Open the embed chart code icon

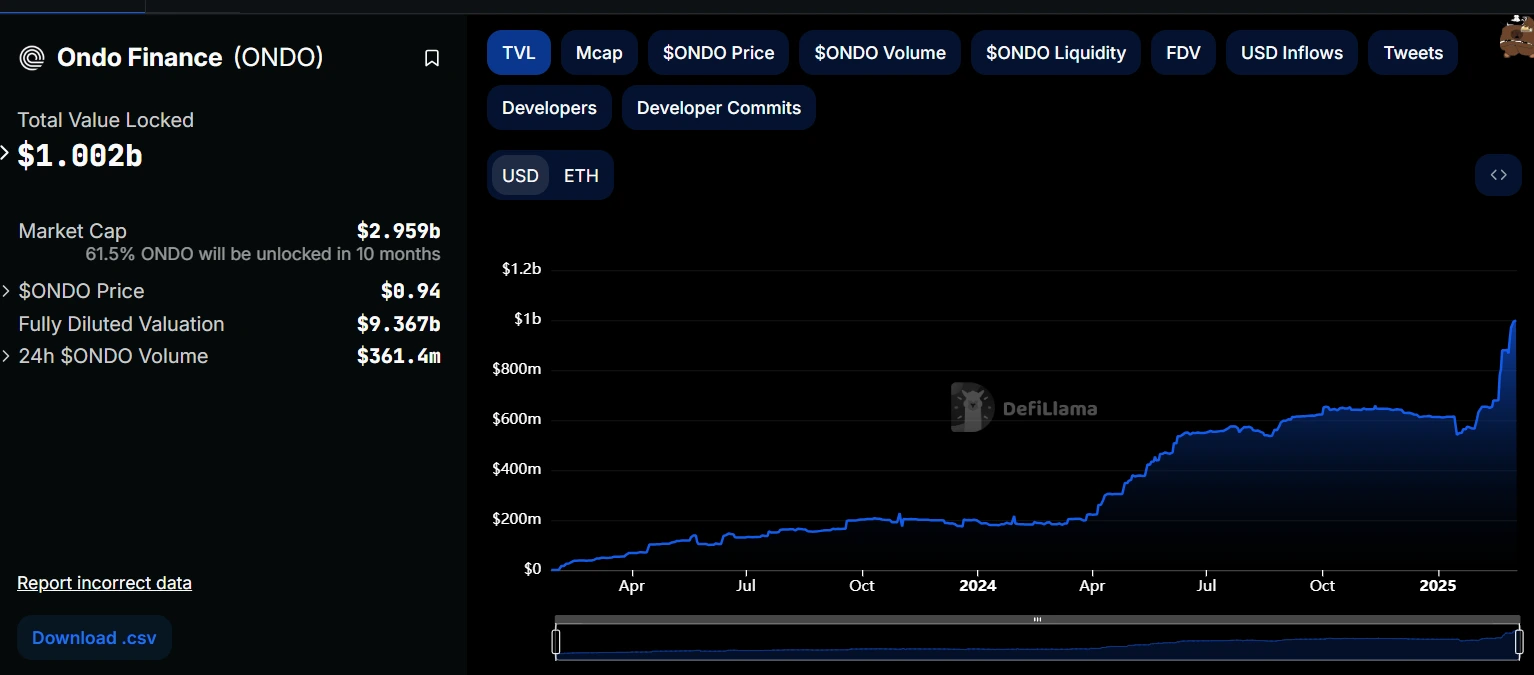click(1498, 175)
